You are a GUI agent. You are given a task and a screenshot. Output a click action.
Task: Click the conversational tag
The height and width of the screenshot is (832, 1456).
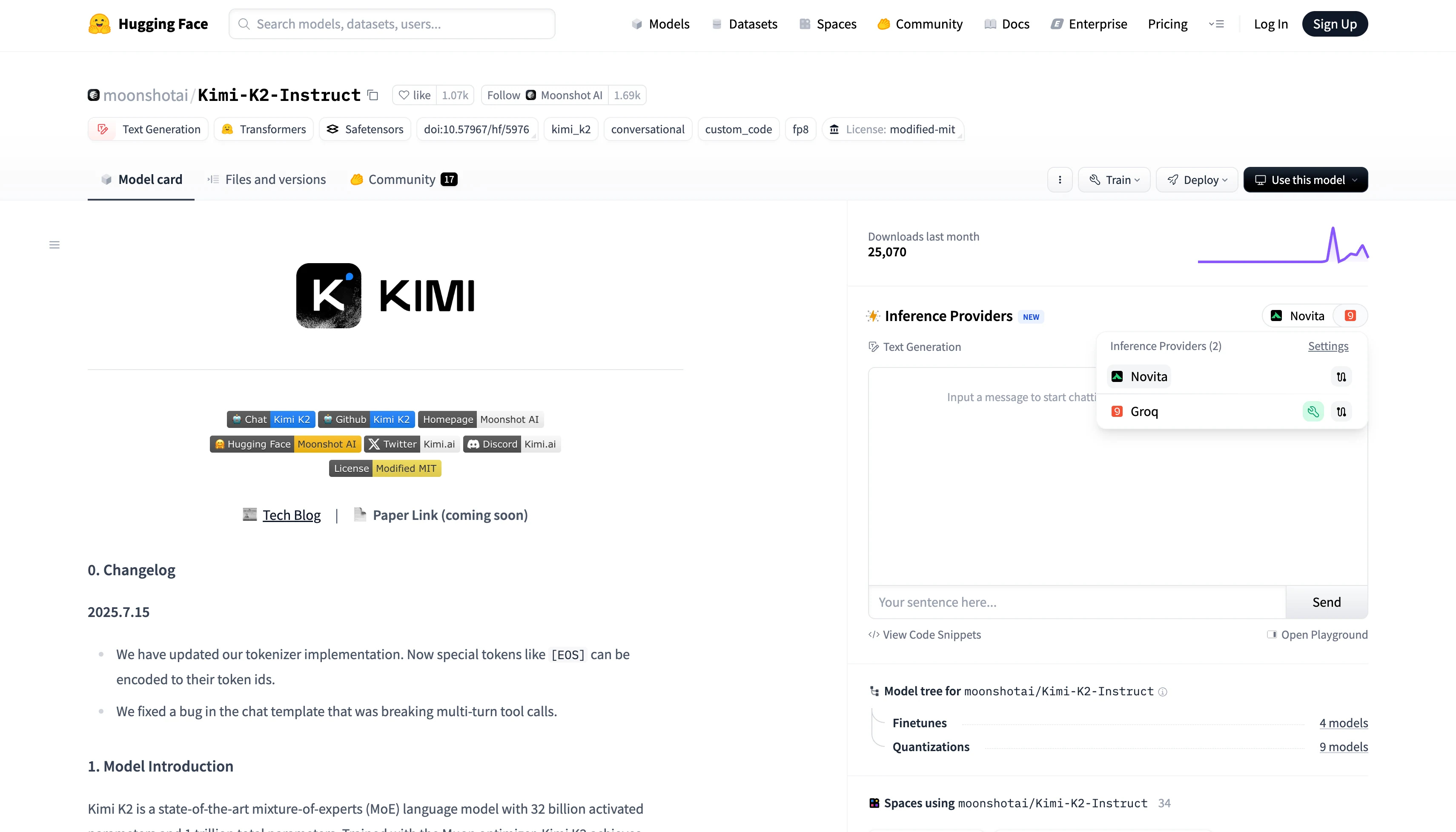[648, 130]
